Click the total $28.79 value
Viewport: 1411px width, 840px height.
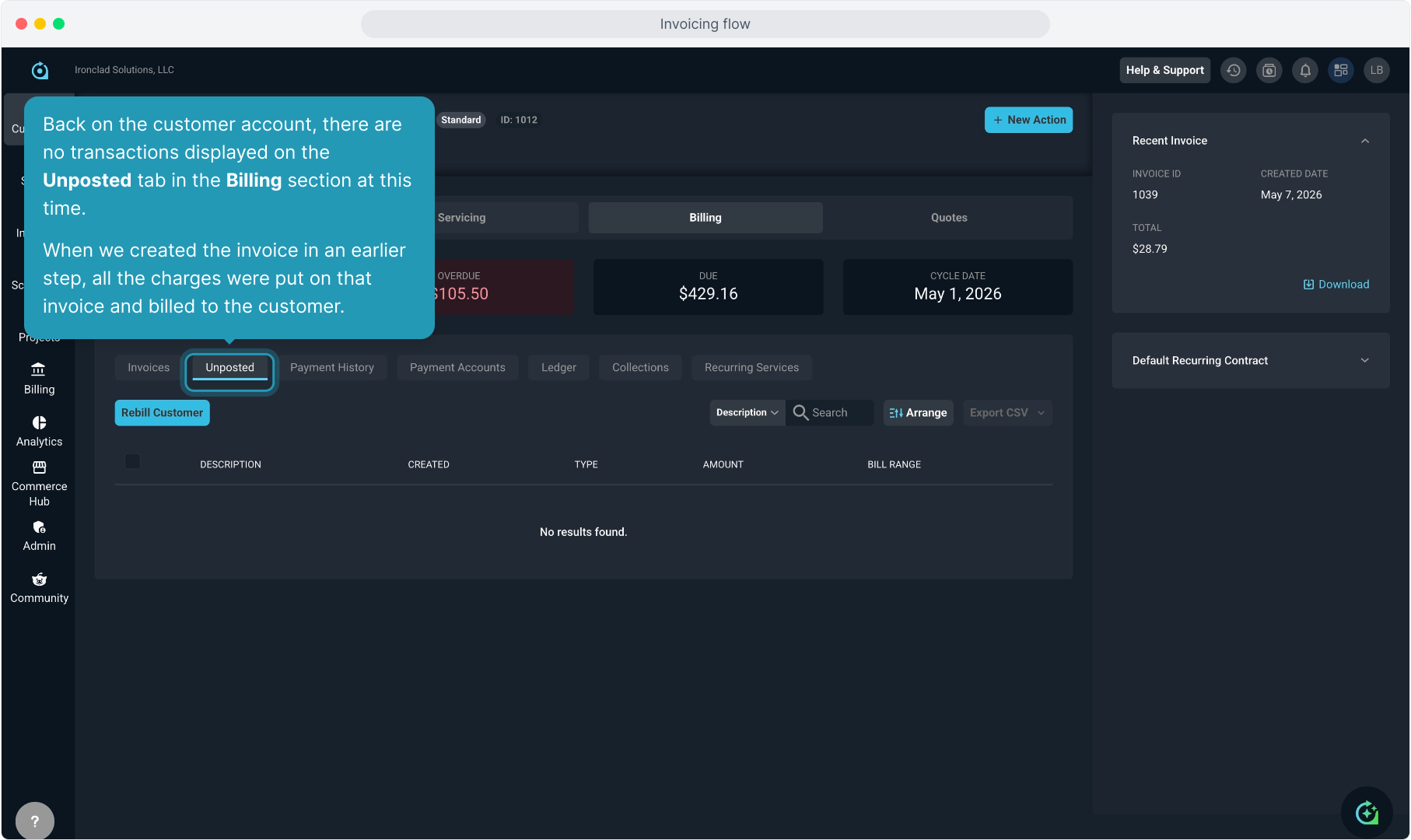(x=1150, y=249)
